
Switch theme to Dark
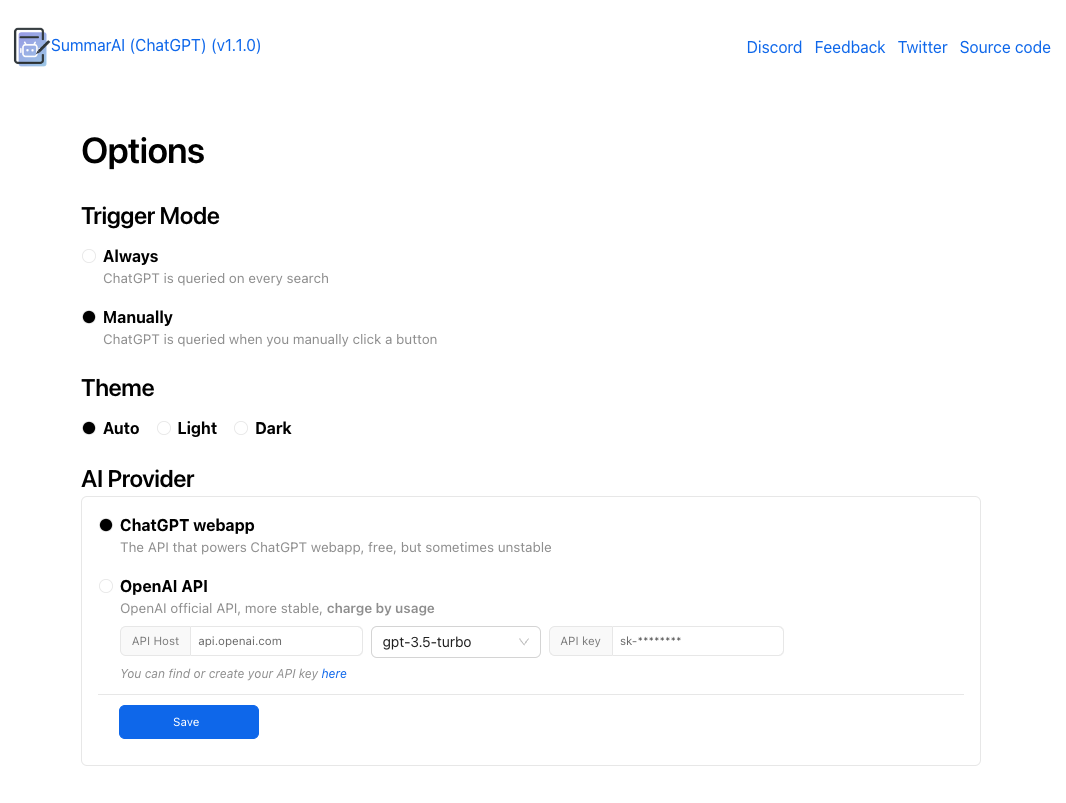tap(241, 428)
